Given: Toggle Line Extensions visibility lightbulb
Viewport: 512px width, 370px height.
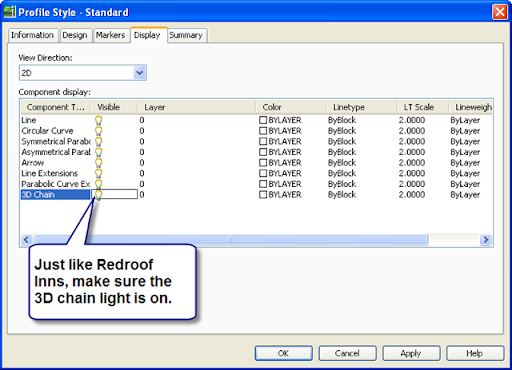Looking at the screenshot, I should tap(98, 174).
